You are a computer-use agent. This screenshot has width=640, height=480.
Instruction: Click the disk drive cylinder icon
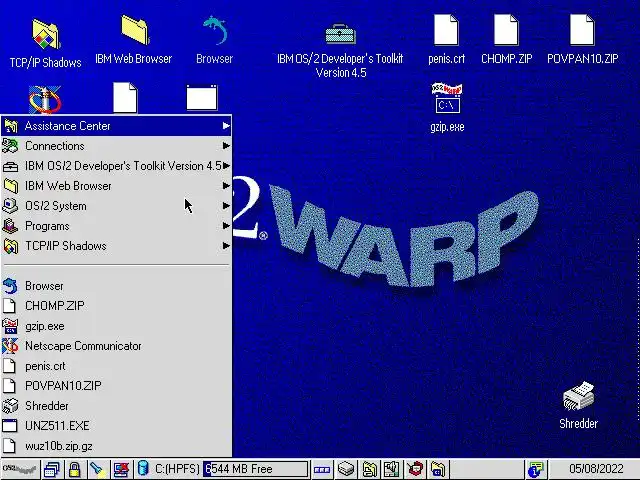coord(143,469)
